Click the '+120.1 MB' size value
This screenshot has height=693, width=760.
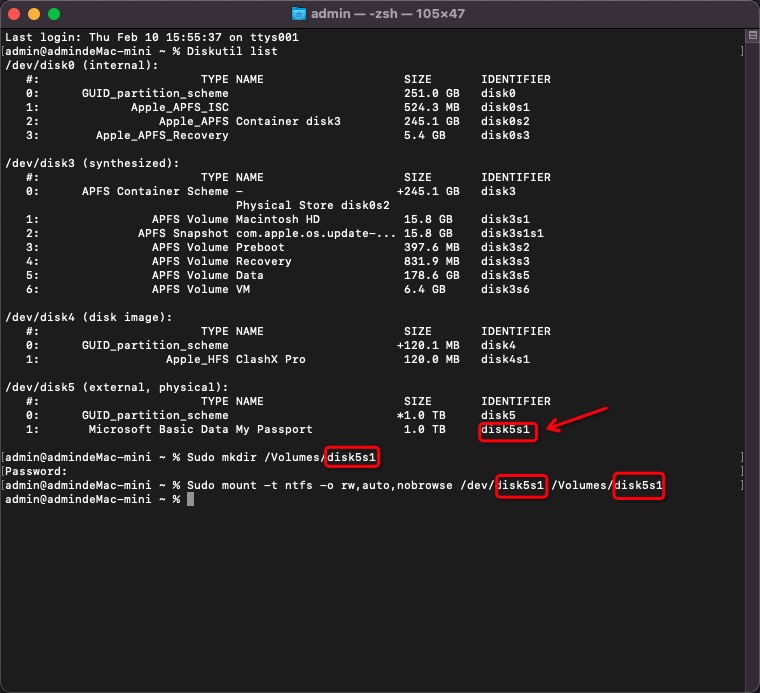tap(428, 346)
